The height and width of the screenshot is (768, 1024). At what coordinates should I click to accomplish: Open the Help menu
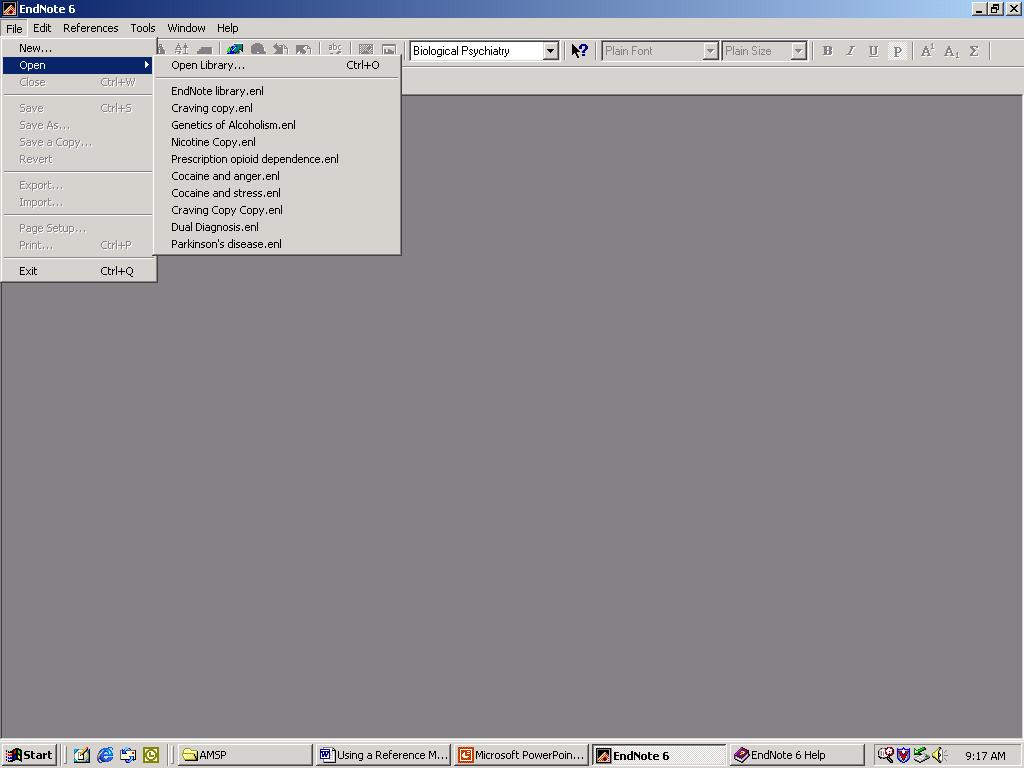(x=227, y=28)
